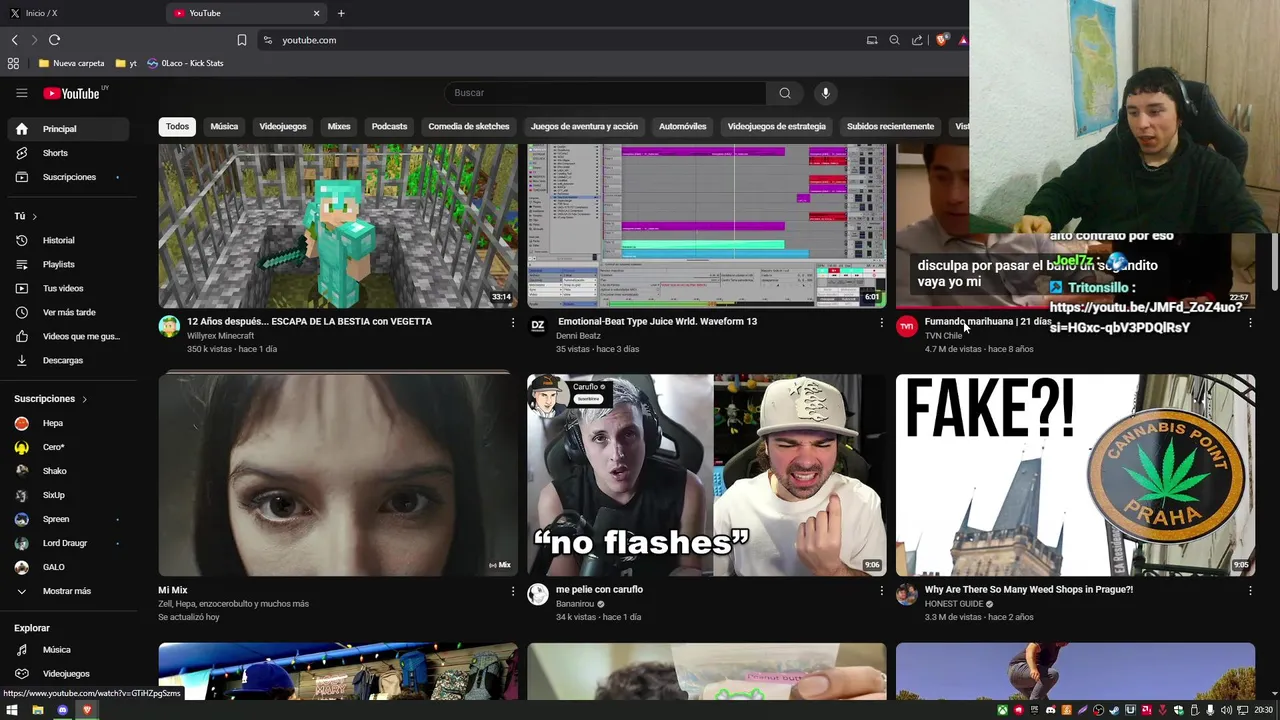This screenshot has width=1280, height=720.
Task: Open Suscripciones in the sidebar
Action: (x=69, y=177)
